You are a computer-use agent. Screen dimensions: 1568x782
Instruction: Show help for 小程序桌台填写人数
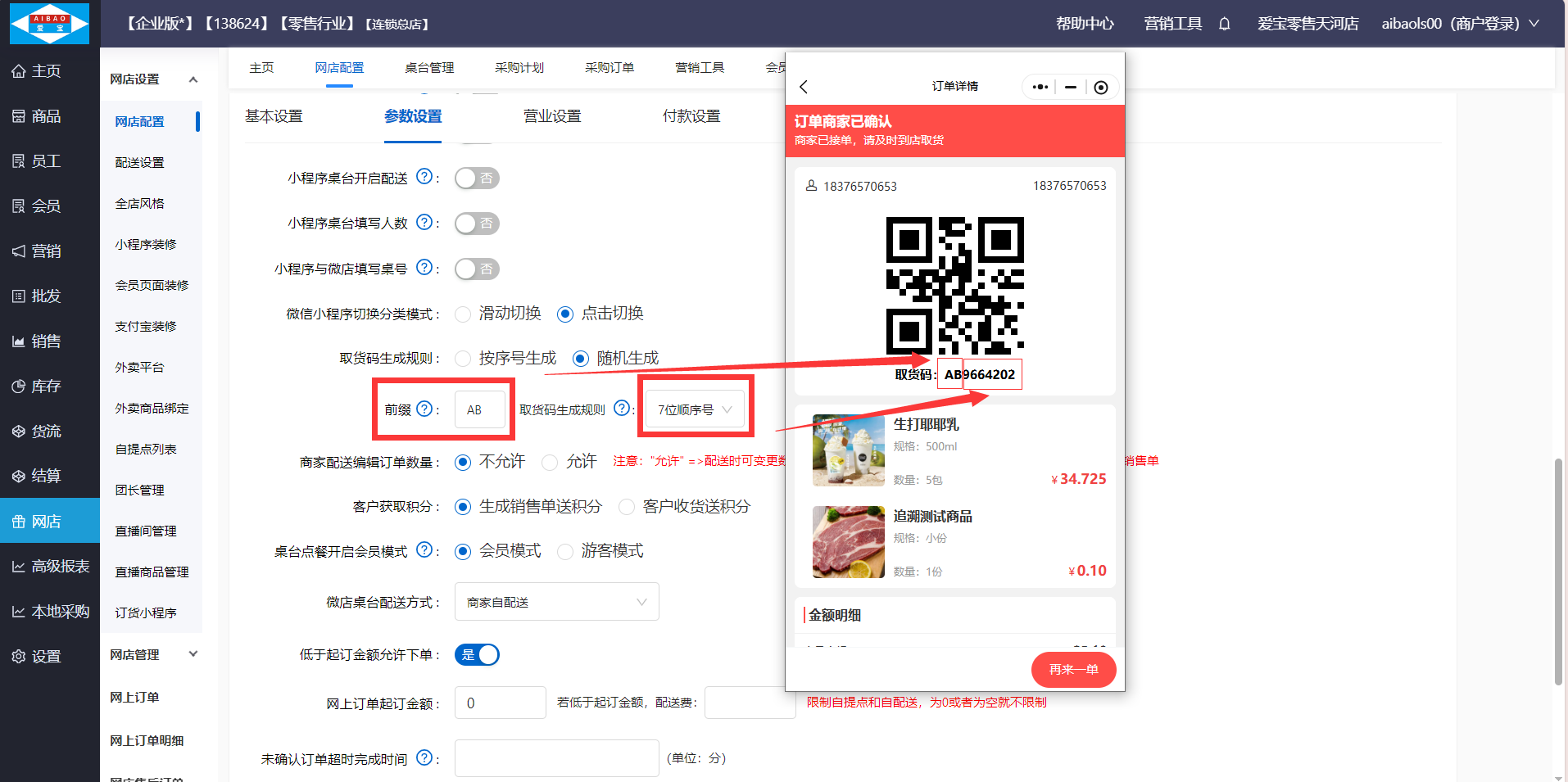424,222
